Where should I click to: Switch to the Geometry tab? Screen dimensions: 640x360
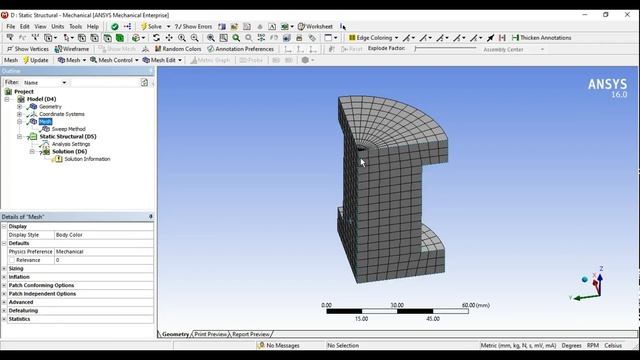(176, 334)
